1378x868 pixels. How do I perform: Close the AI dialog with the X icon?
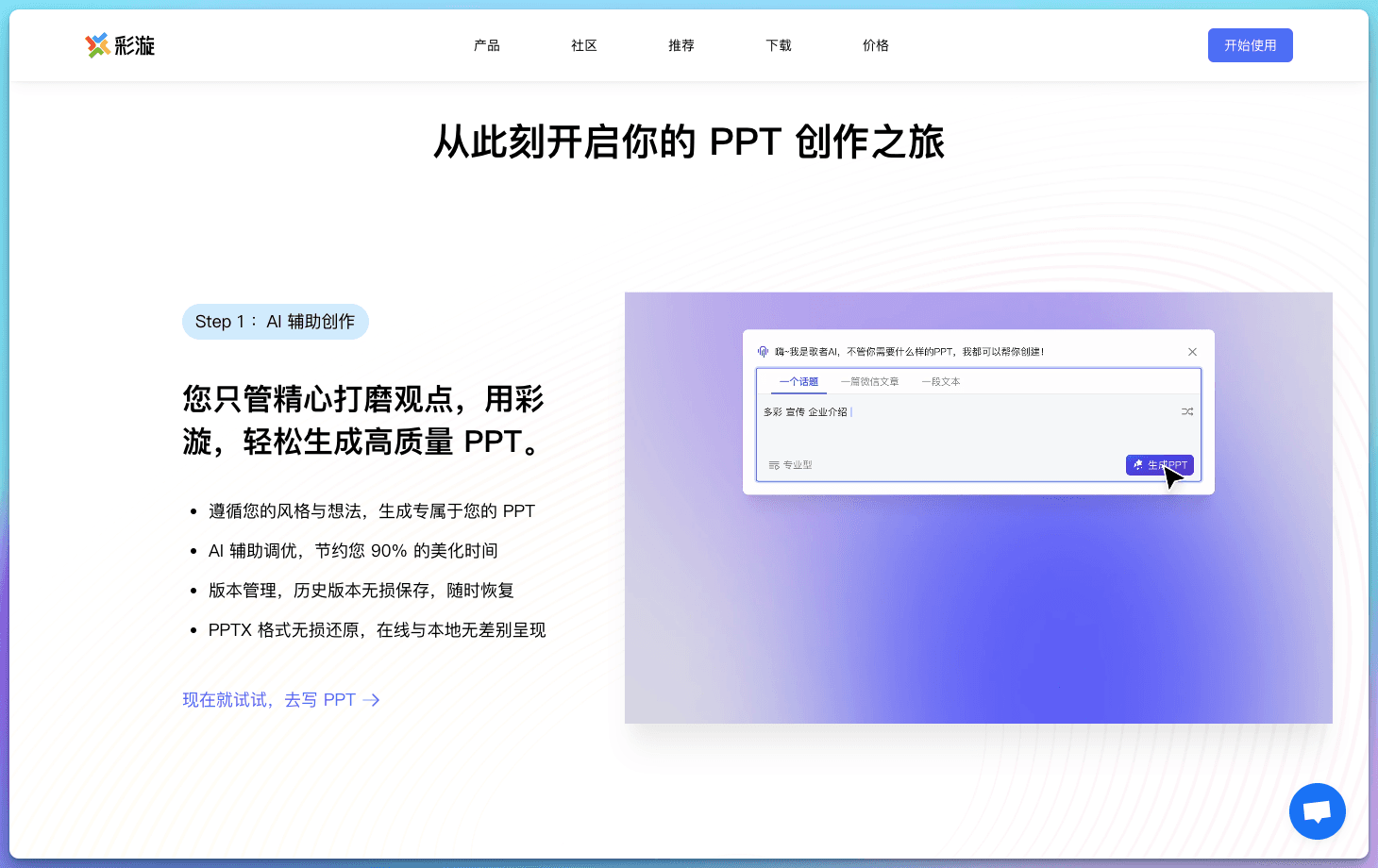(x=1192, y=352)
